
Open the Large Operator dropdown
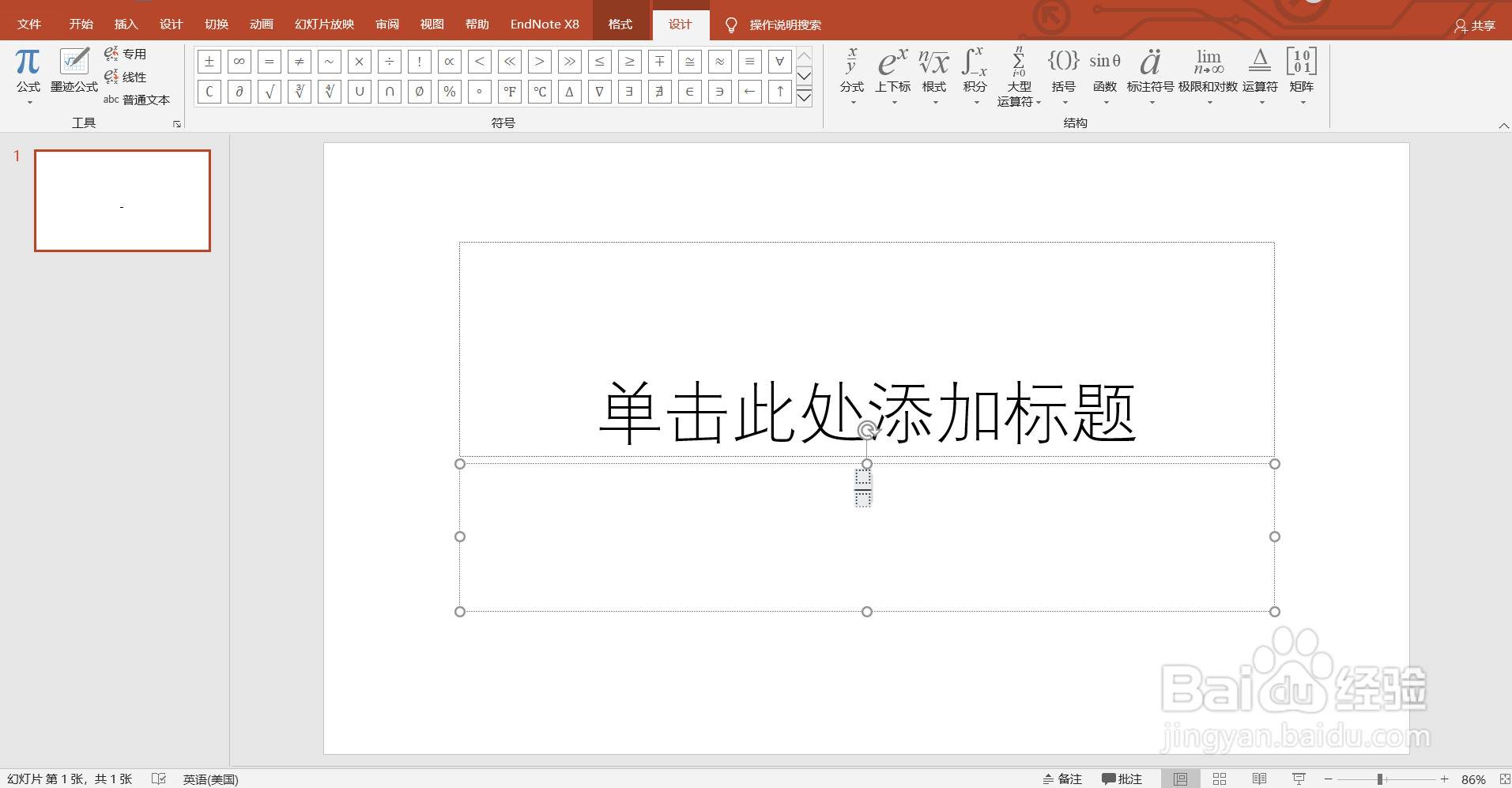point(1020,77)
